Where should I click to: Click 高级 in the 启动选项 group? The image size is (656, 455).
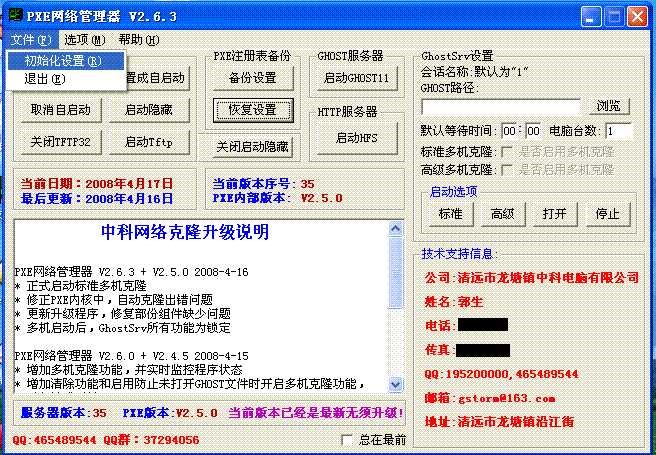point(502,214)
